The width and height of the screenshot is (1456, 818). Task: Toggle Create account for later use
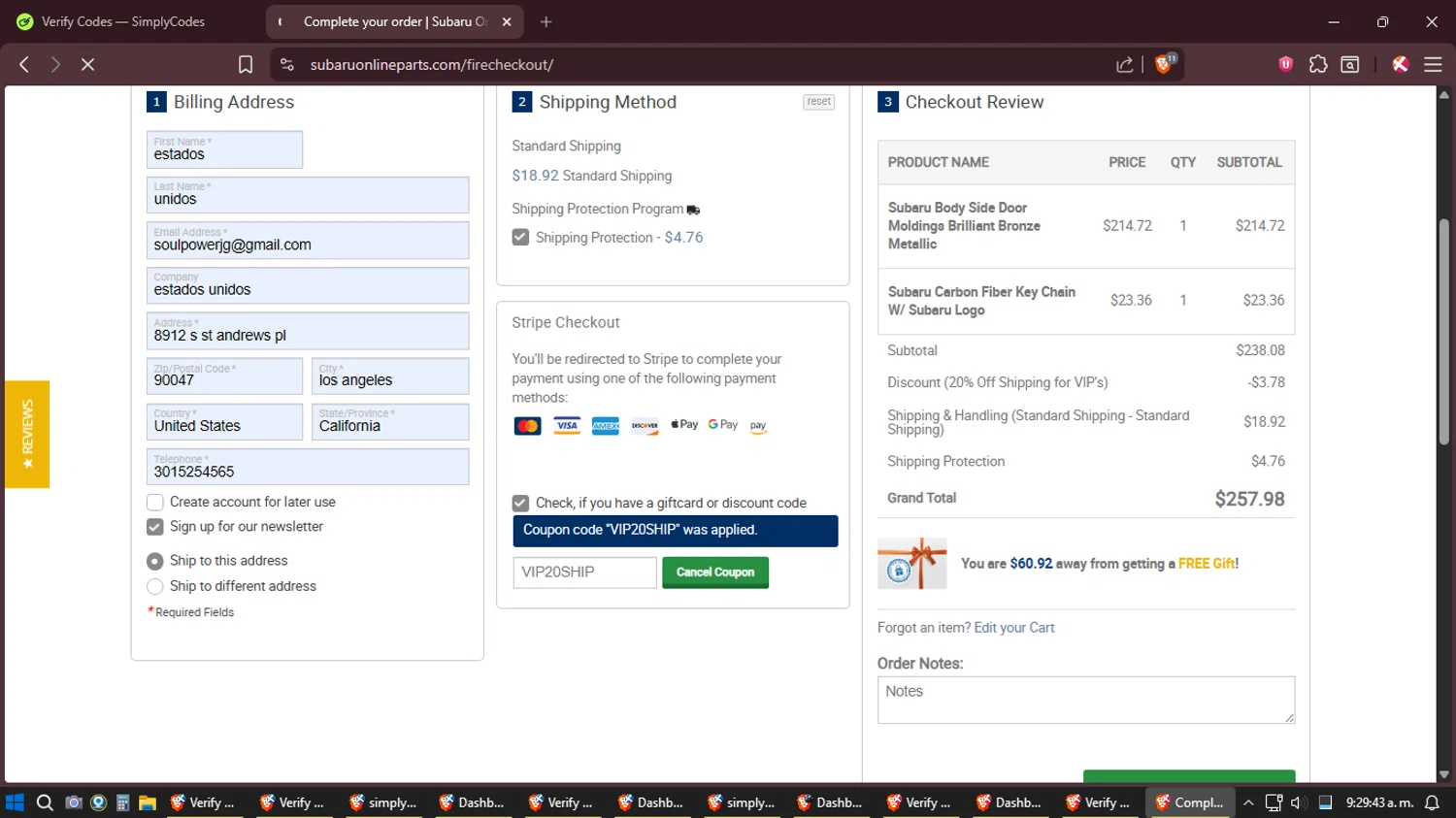point(155,503)
